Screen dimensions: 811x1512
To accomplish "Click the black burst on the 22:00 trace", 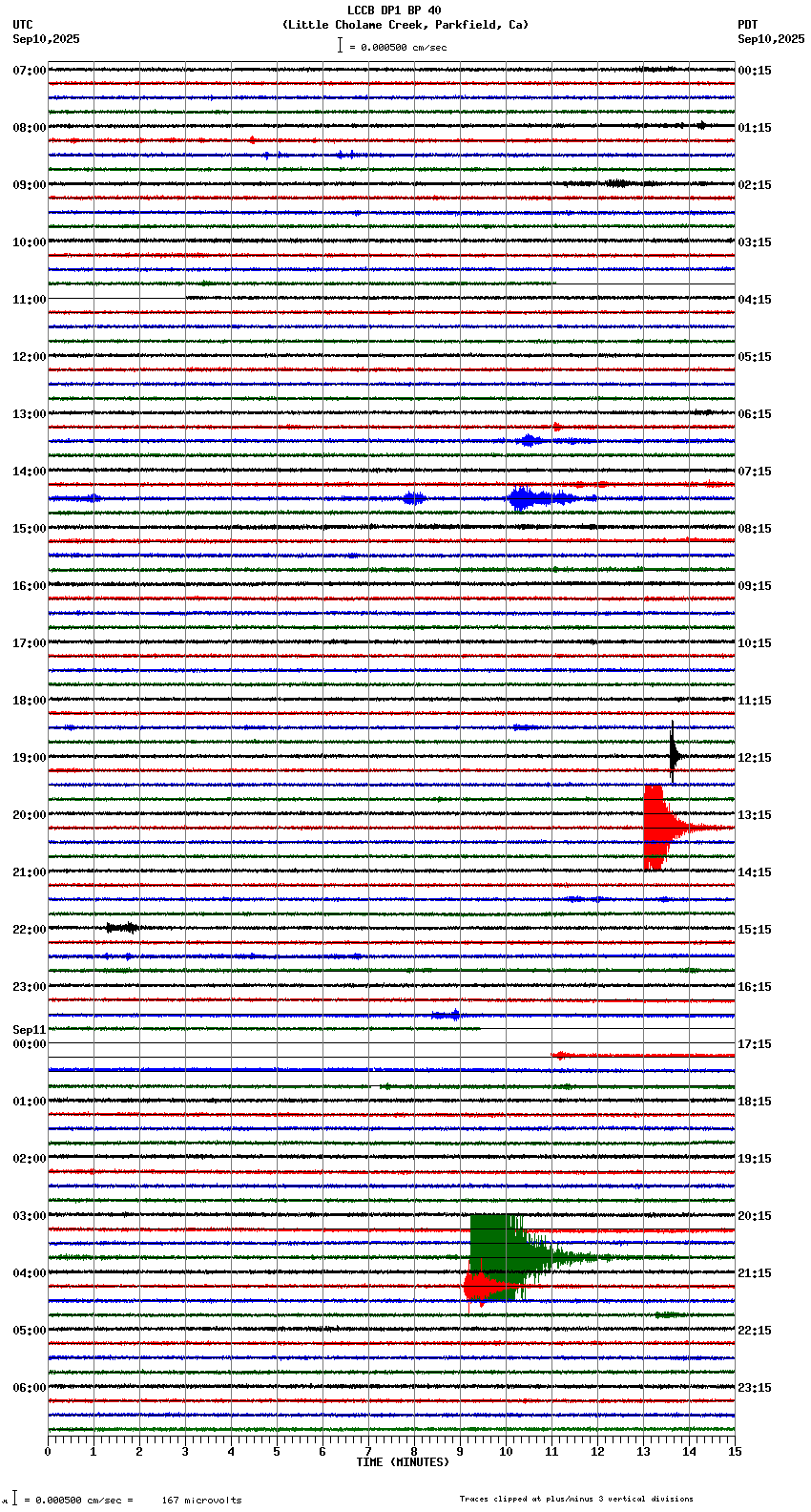I will tap(122, 928).
